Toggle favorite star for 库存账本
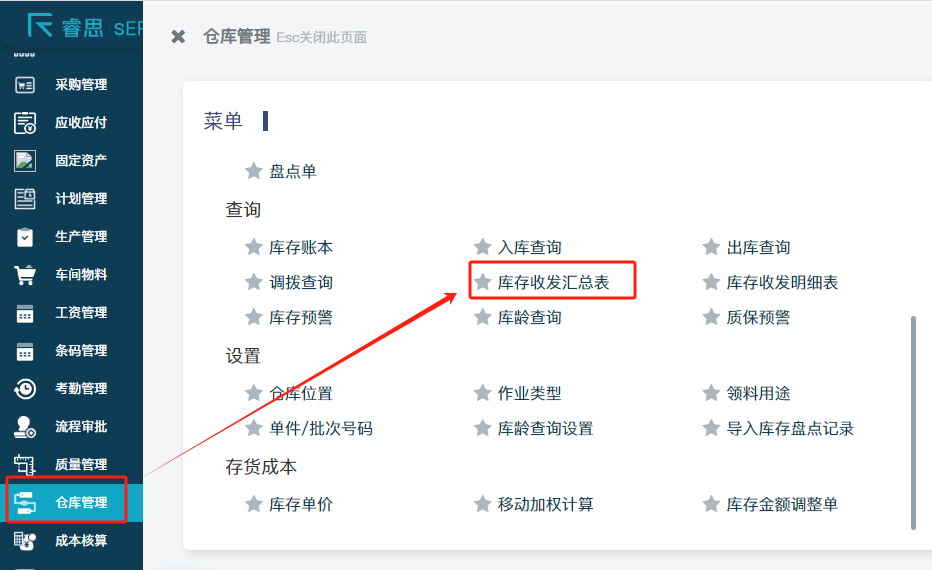932x570 pixels. [254, 247]
